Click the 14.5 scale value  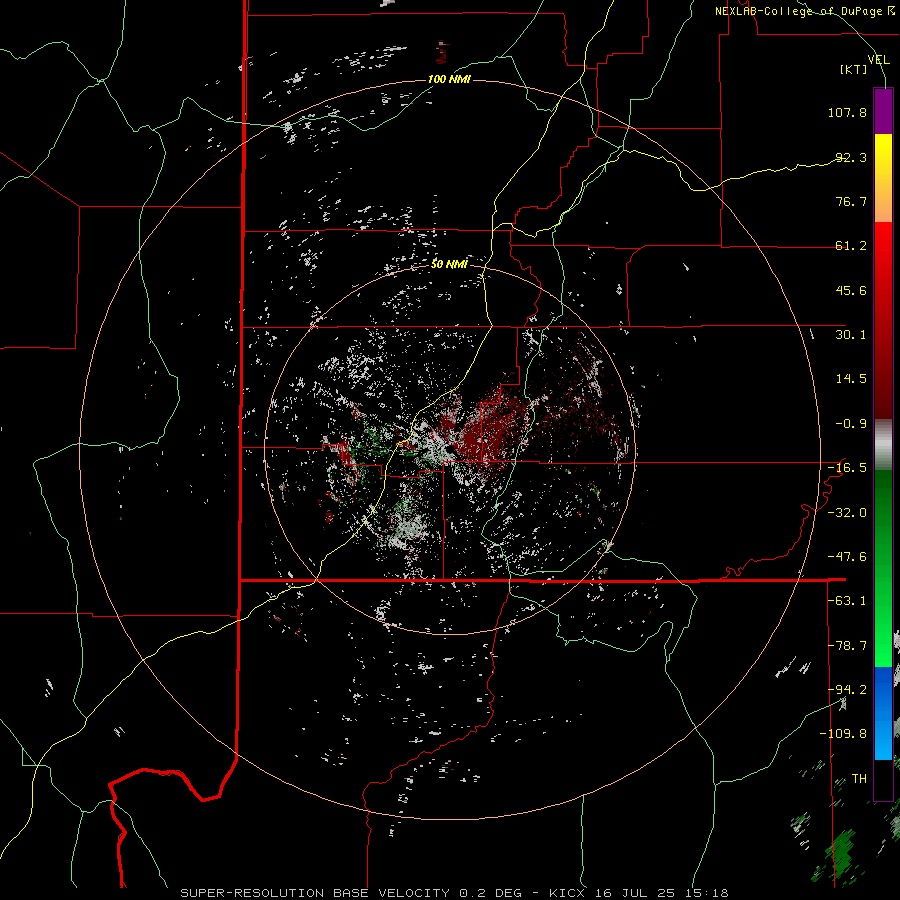click(x=851, y=379)
